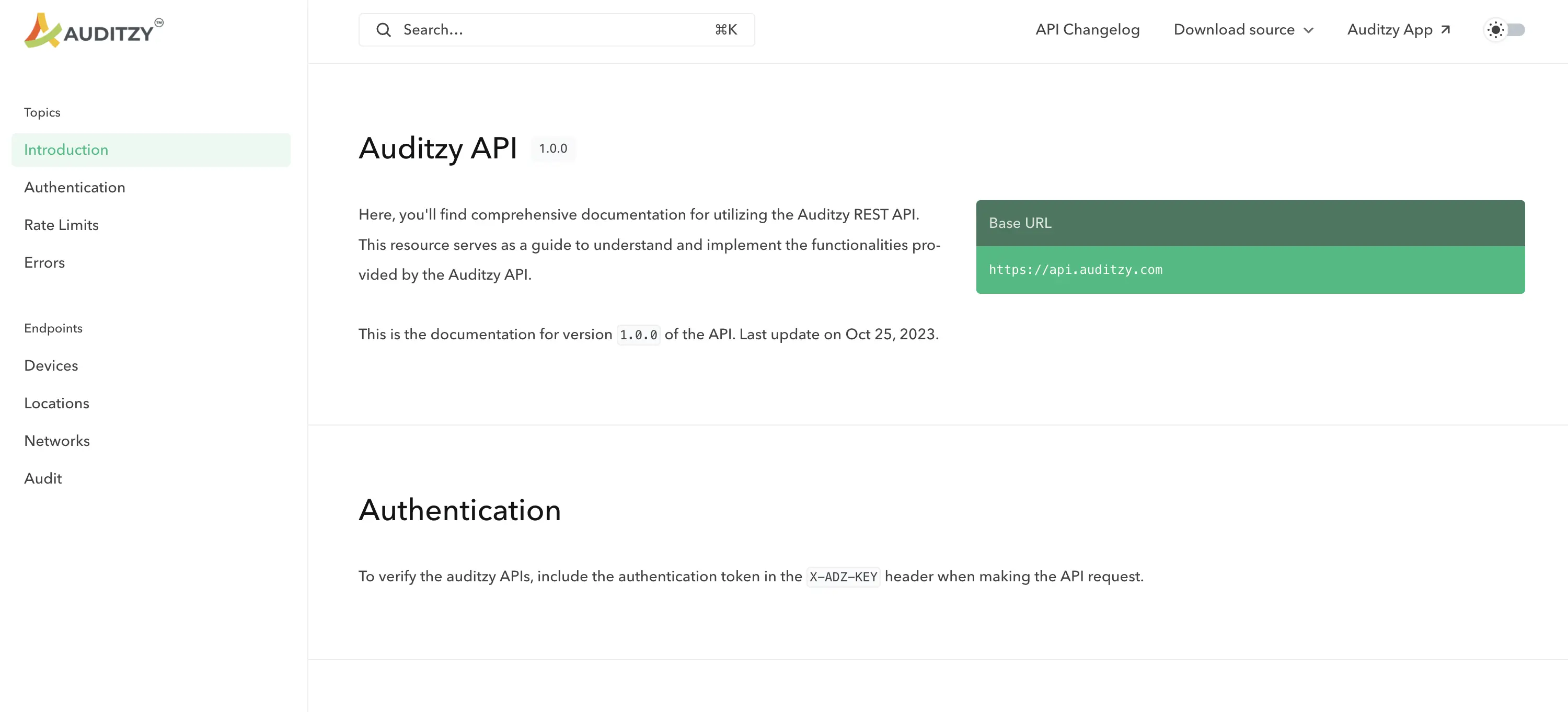Click the inline 1.0.0 version code

click(639, 335)
